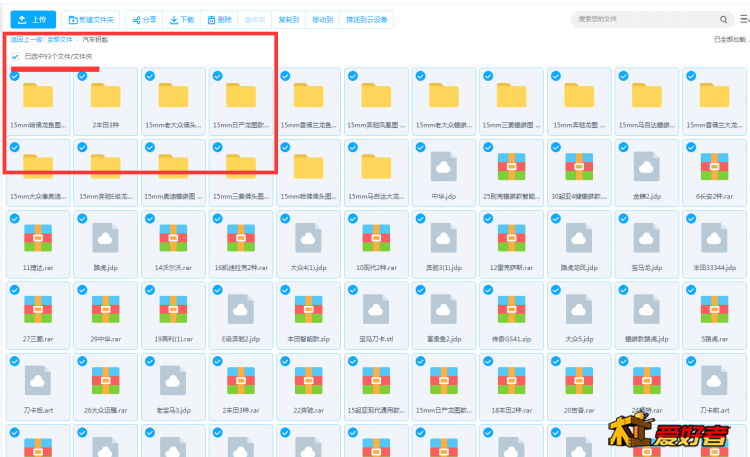Click the 奔驰3(1).jdp file icon
The height and width of the screenshot is (457, 750).
pos(443,237)
